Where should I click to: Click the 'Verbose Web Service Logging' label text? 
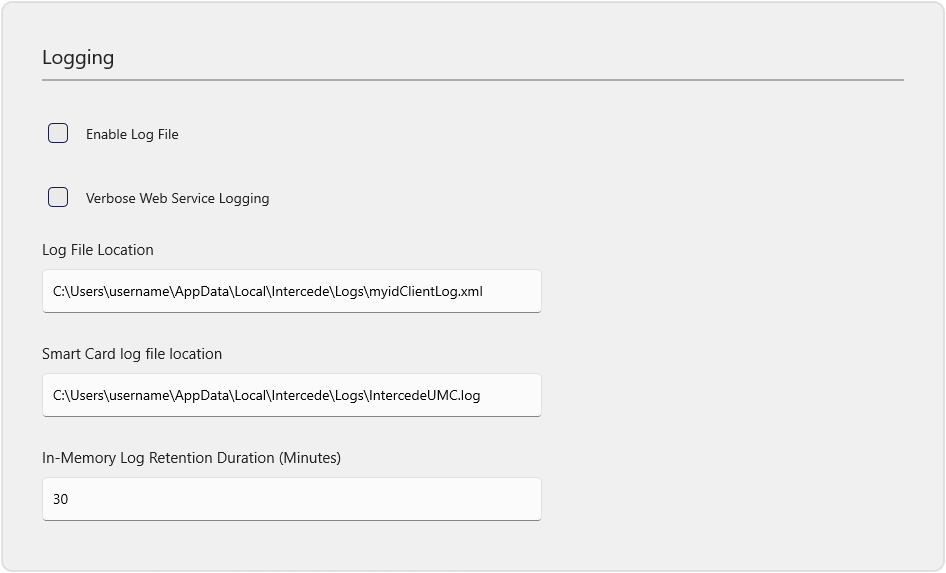point(177,198)
